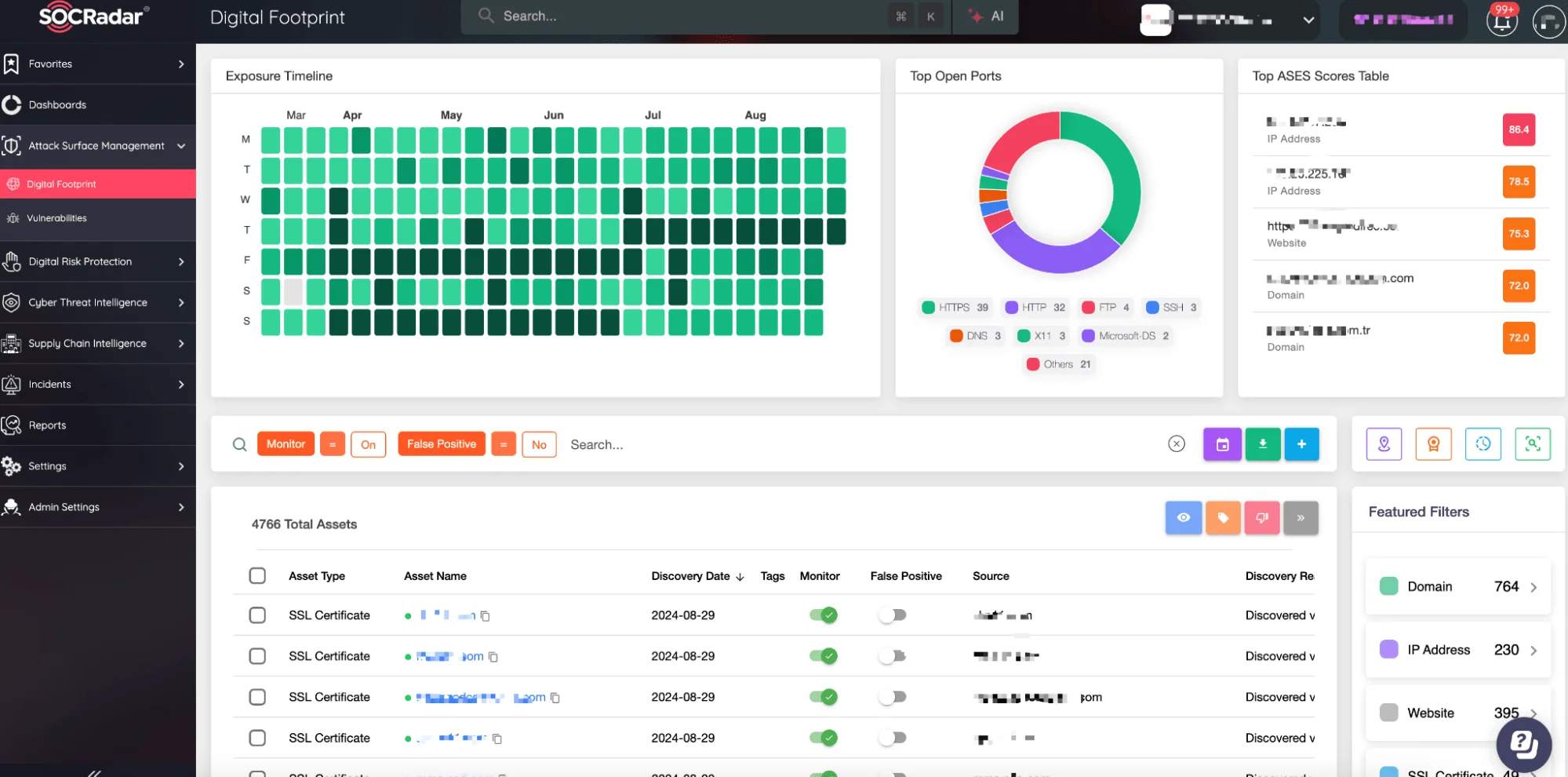1568x777 pixels.
Task: Open Incidents section
Action: pyautogui.click(x=98, y=384)
